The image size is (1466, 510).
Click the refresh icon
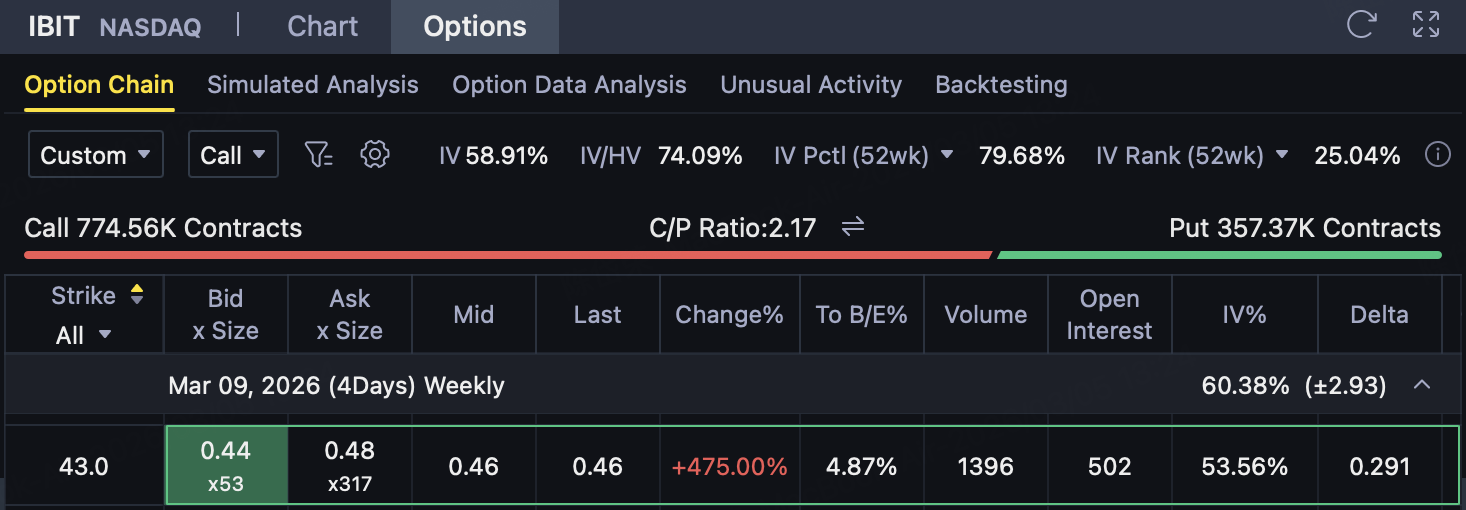point(1361,24)
